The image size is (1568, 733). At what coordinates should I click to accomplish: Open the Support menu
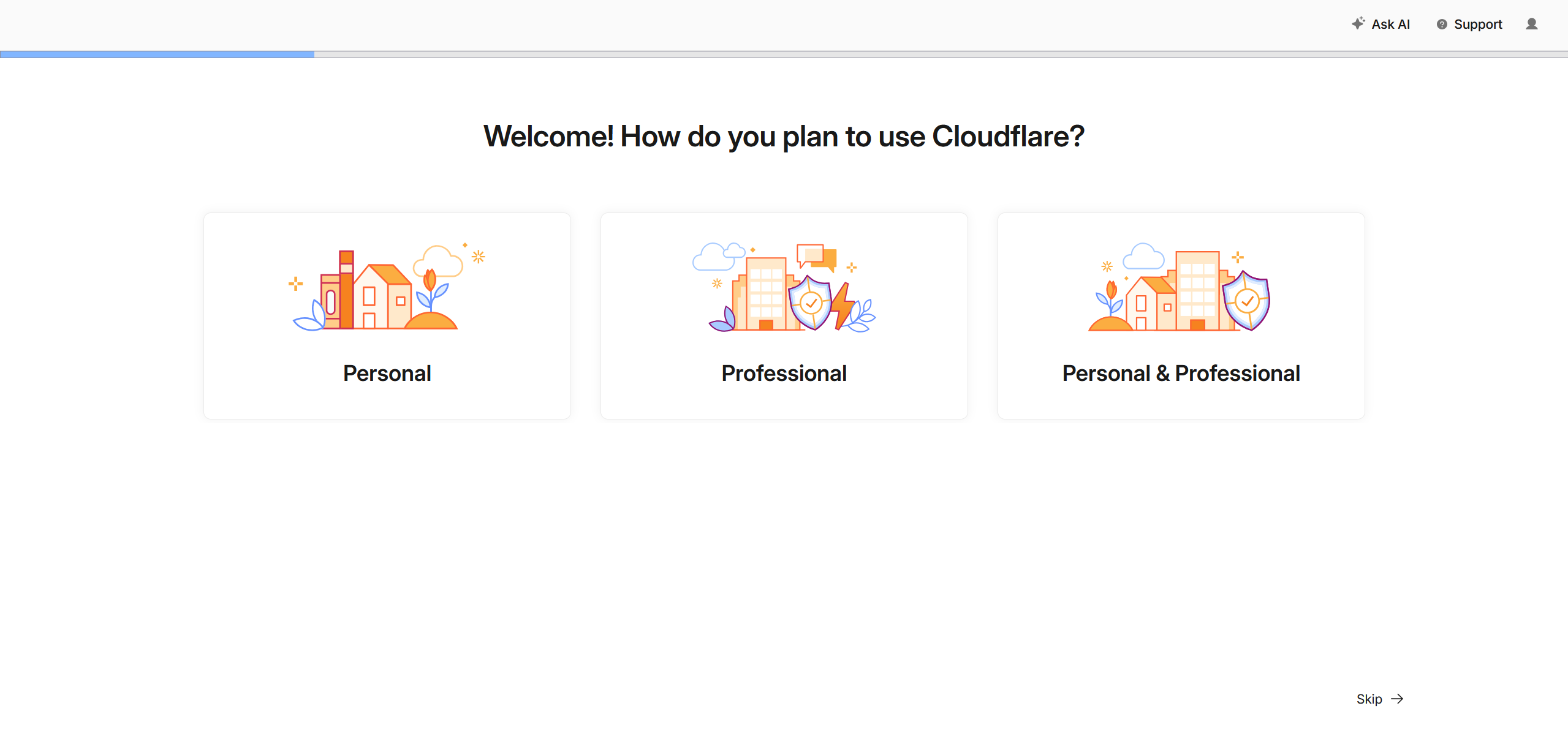pyautogui.click(x=1469, y=24)
